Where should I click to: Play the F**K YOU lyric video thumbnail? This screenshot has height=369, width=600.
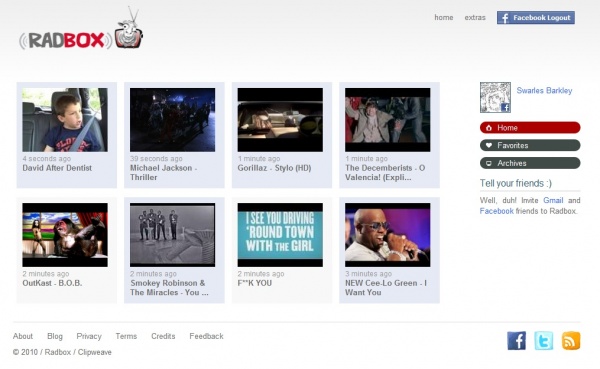pyautogui.click(x=280, y=235)
